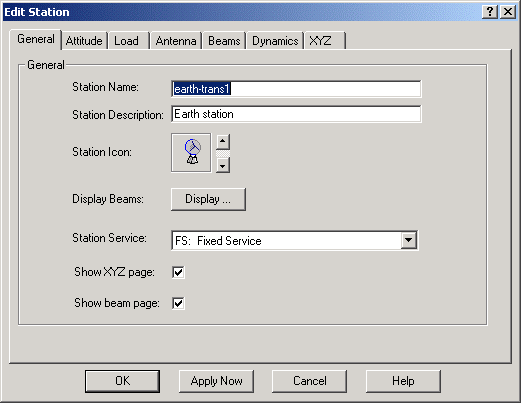Open the Attitude tab
Viewport: 521px width, 403px height.
[84, 41]
